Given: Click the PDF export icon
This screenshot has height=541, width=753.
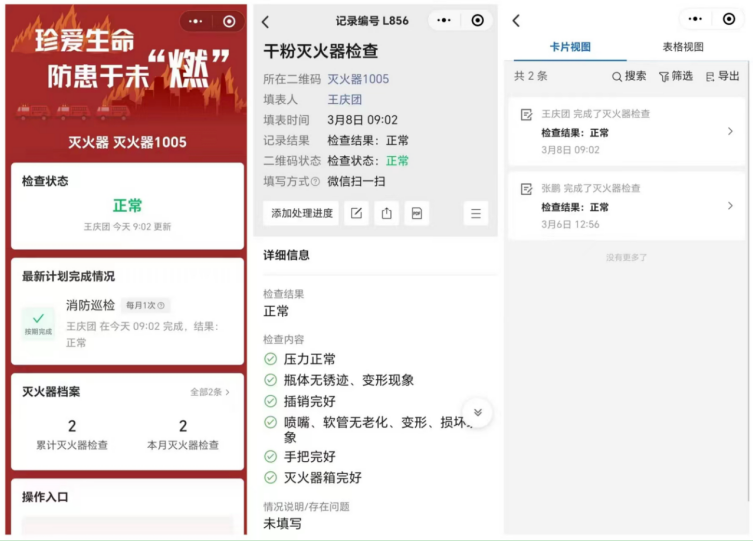Looking at the screenshot, I should tap(416, 213).
